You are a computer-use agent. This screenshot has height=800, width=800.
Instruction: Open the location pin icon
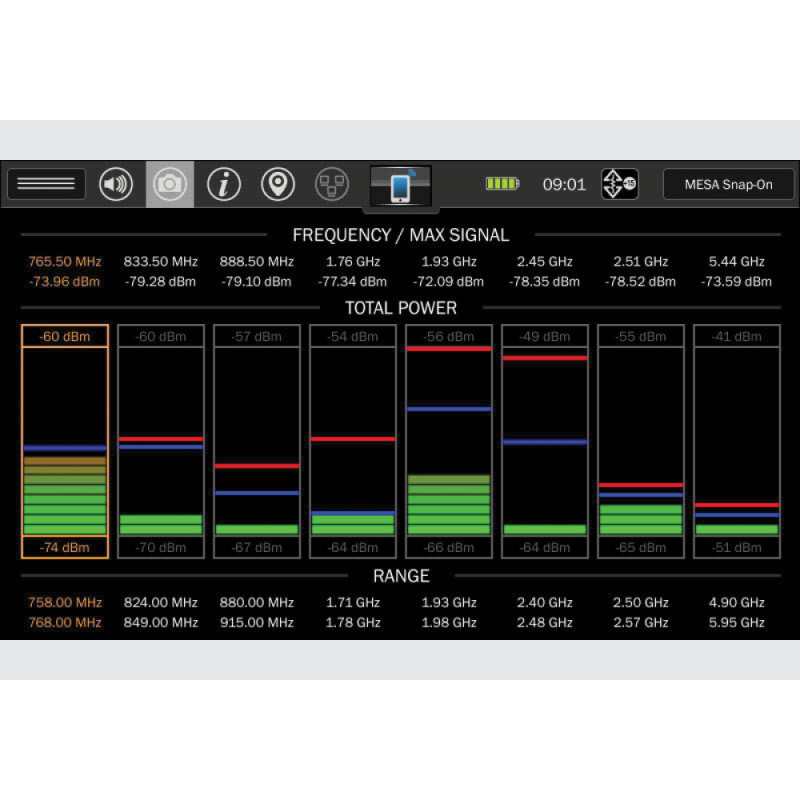[x=278, y=184]
